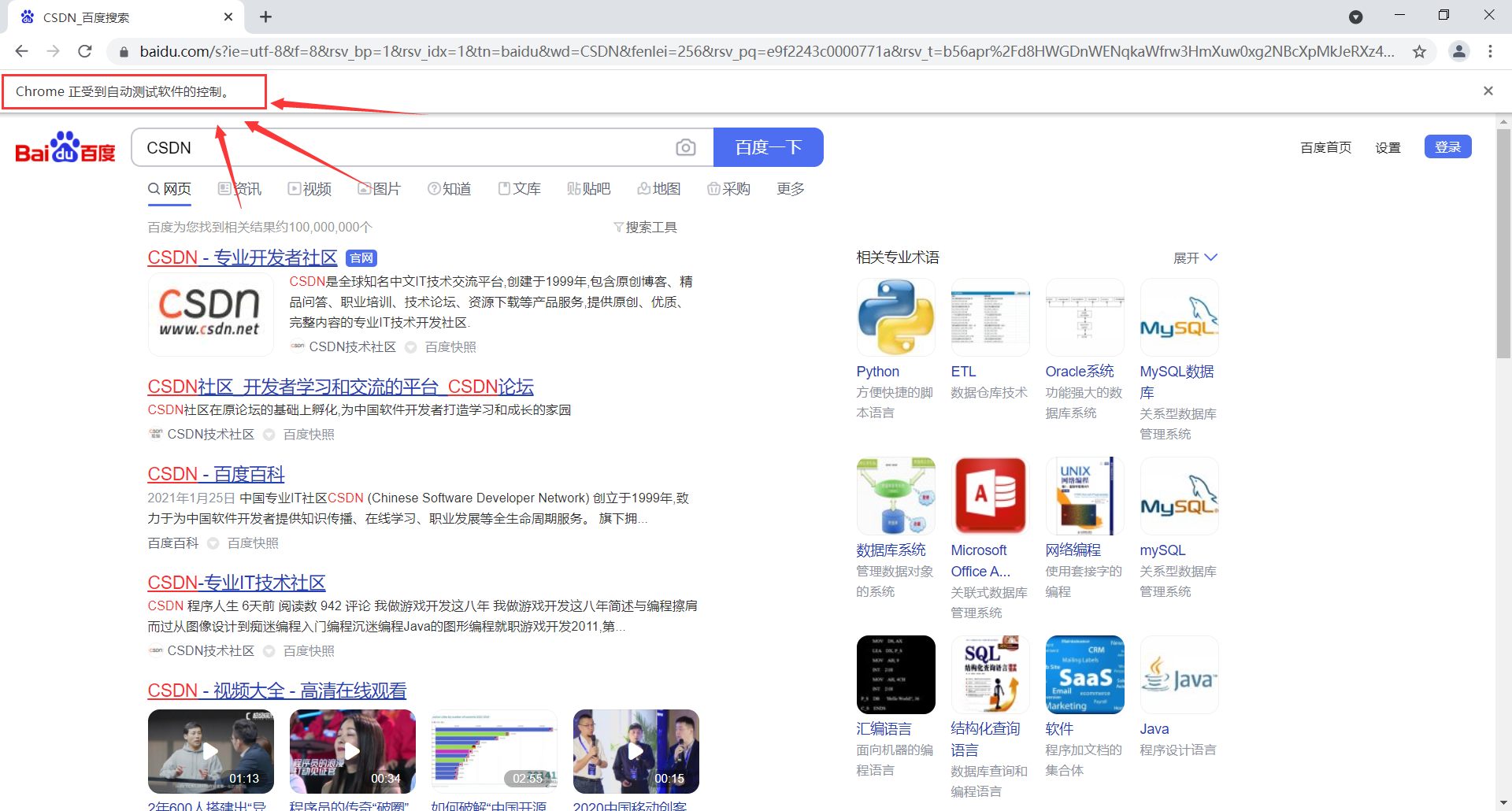Click the Python logo icon
This screenshot has width=1512, height=811.
pos(895,317)
